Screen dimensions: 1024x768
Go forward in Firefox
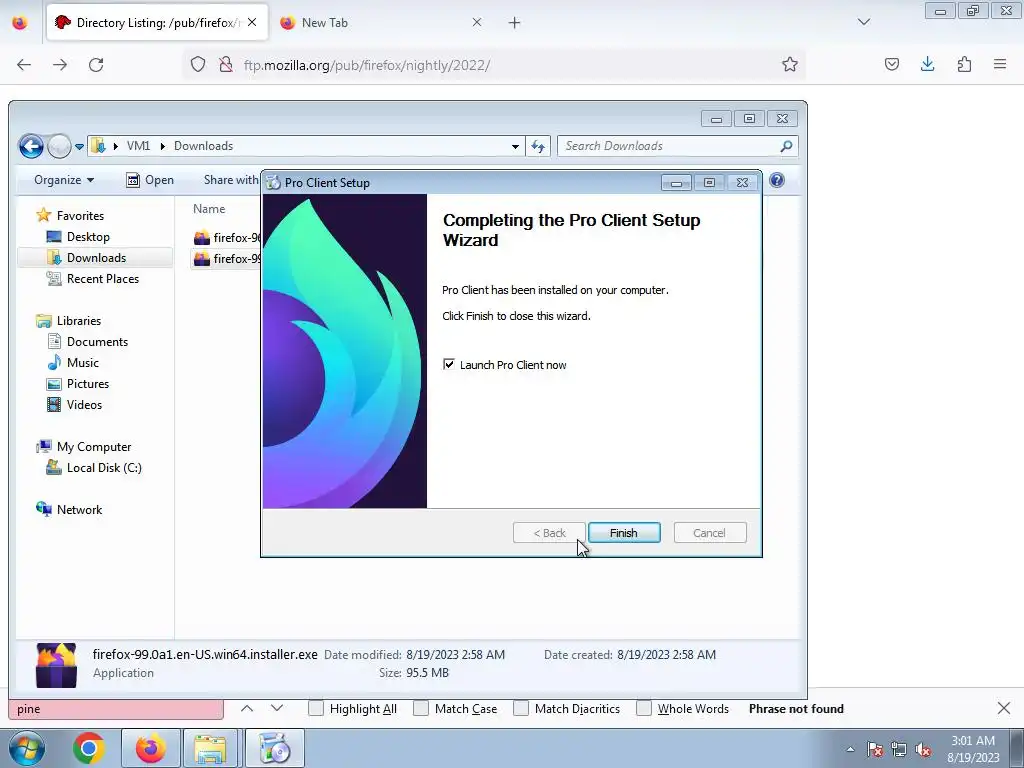tap(60, 65)
